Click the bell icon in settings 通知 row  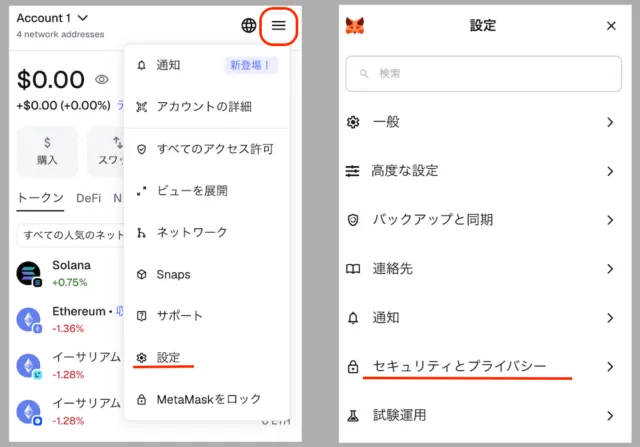(353, 318)
